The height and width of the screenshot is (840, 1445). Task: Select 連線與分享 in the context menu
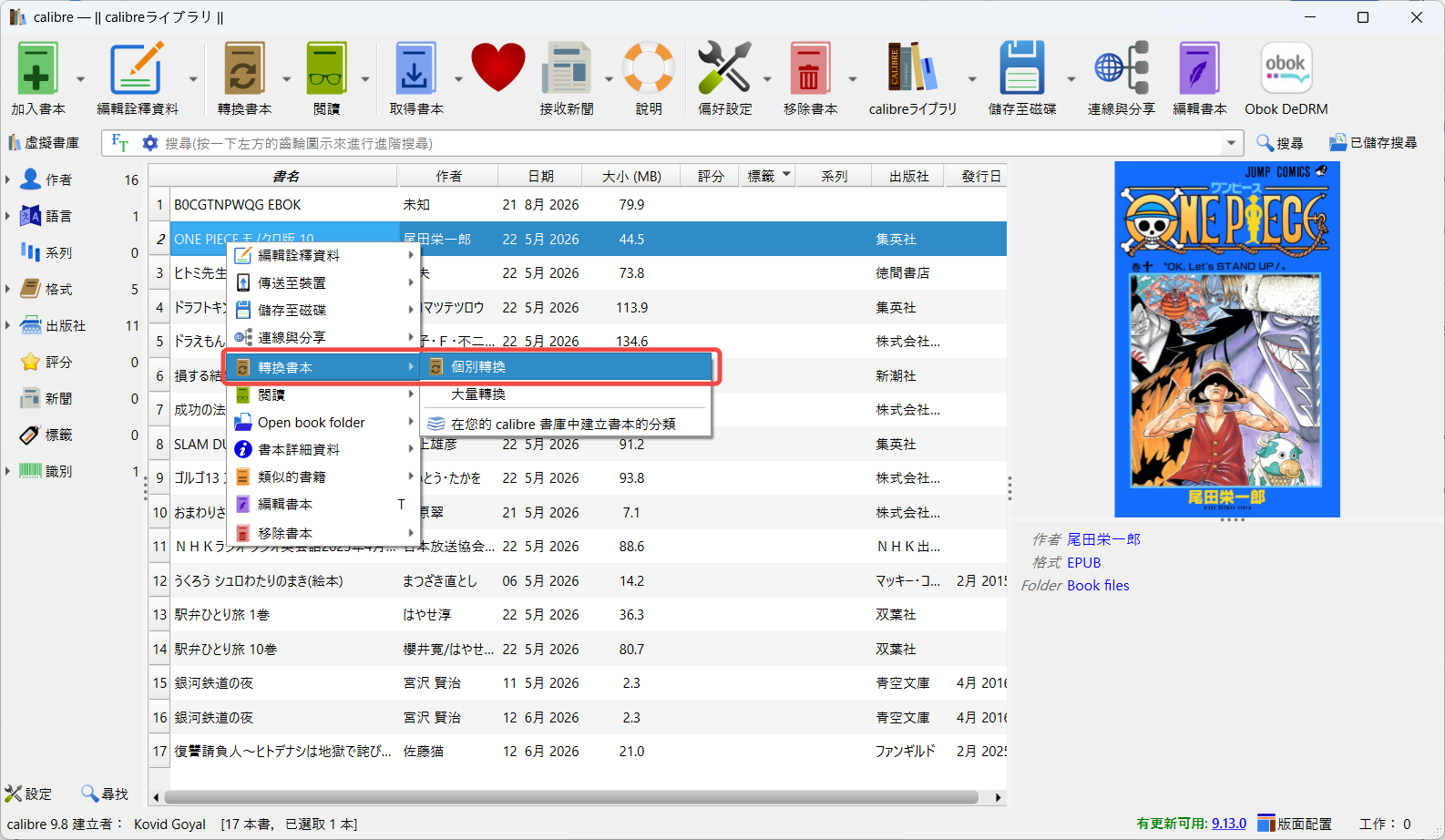(x=323, y=338)
